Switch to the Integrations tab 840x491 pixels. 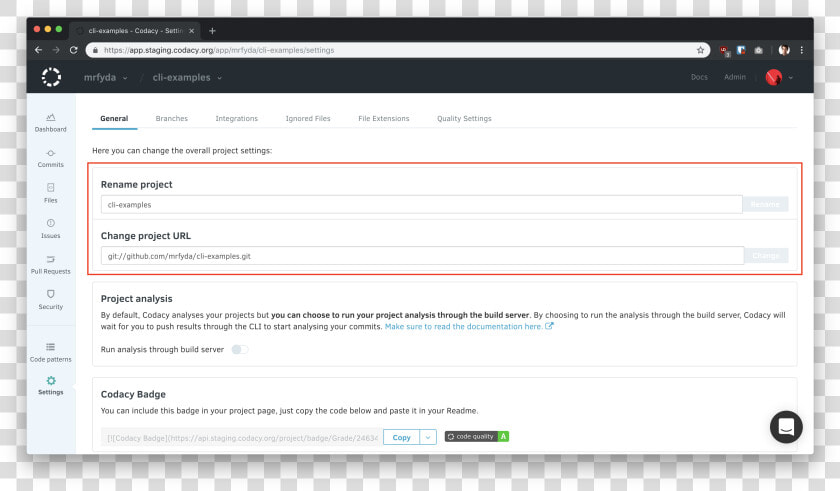pos(236,118)
